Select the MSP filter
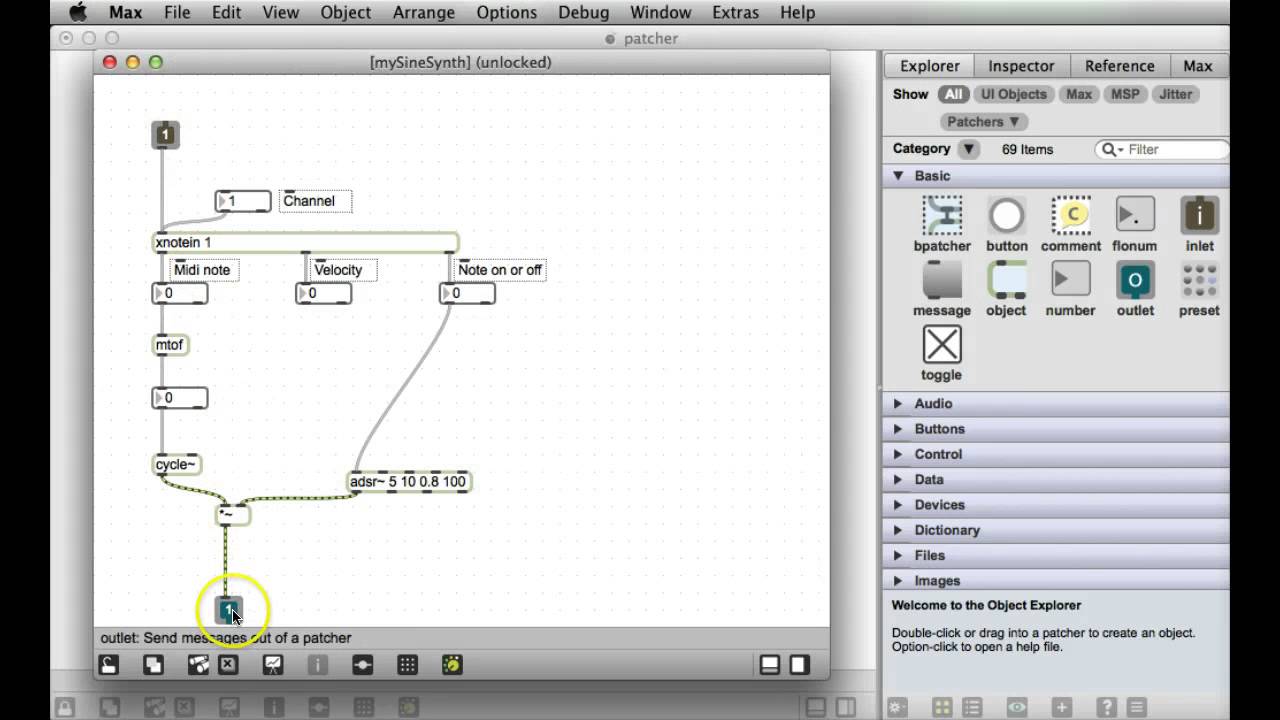The width and height of the screenshot is (1280, 720). pyautogui.click(x=1125, y=94)
